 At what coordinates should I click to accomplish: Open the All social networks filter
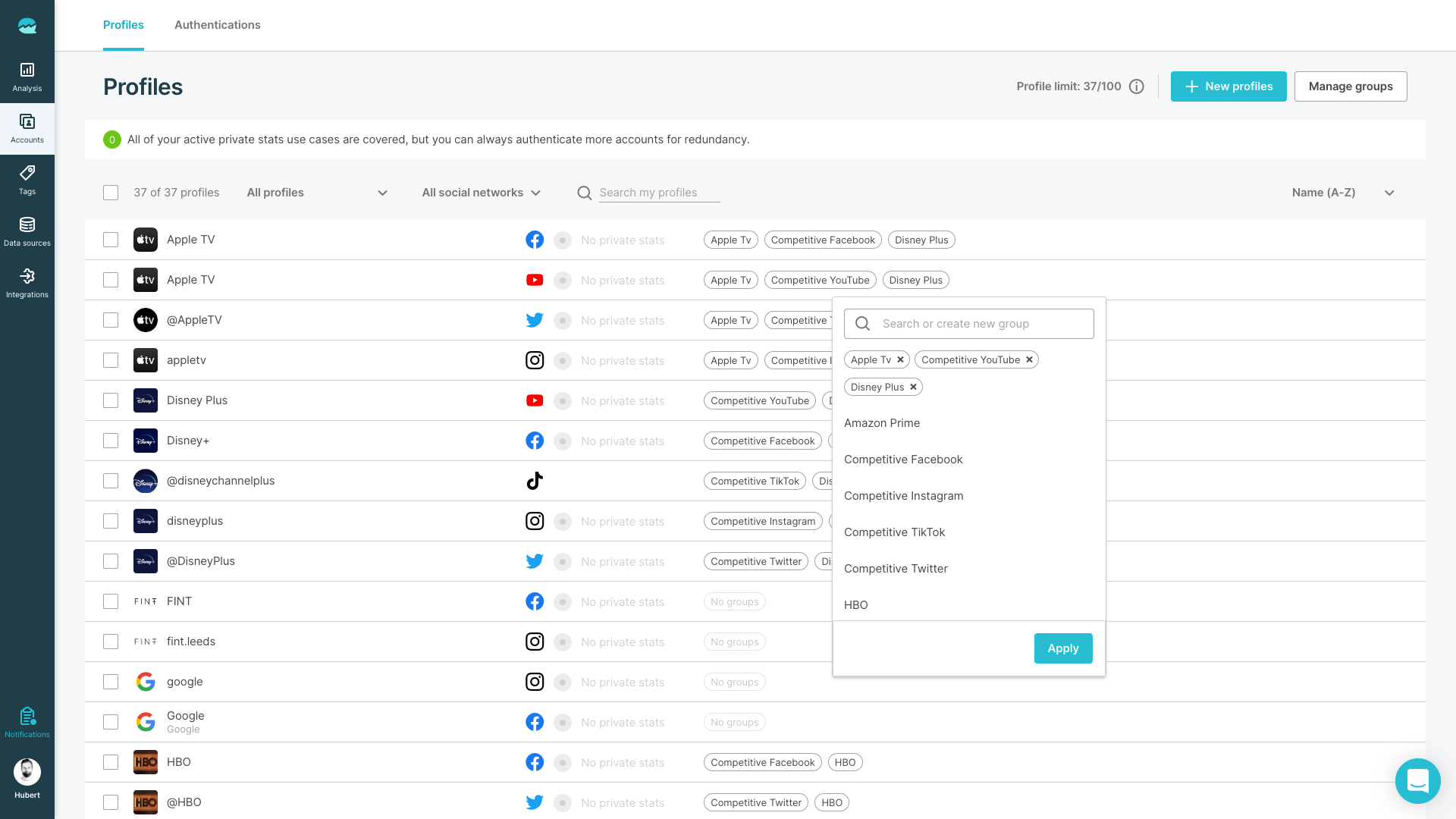click(x=482, y=193)
